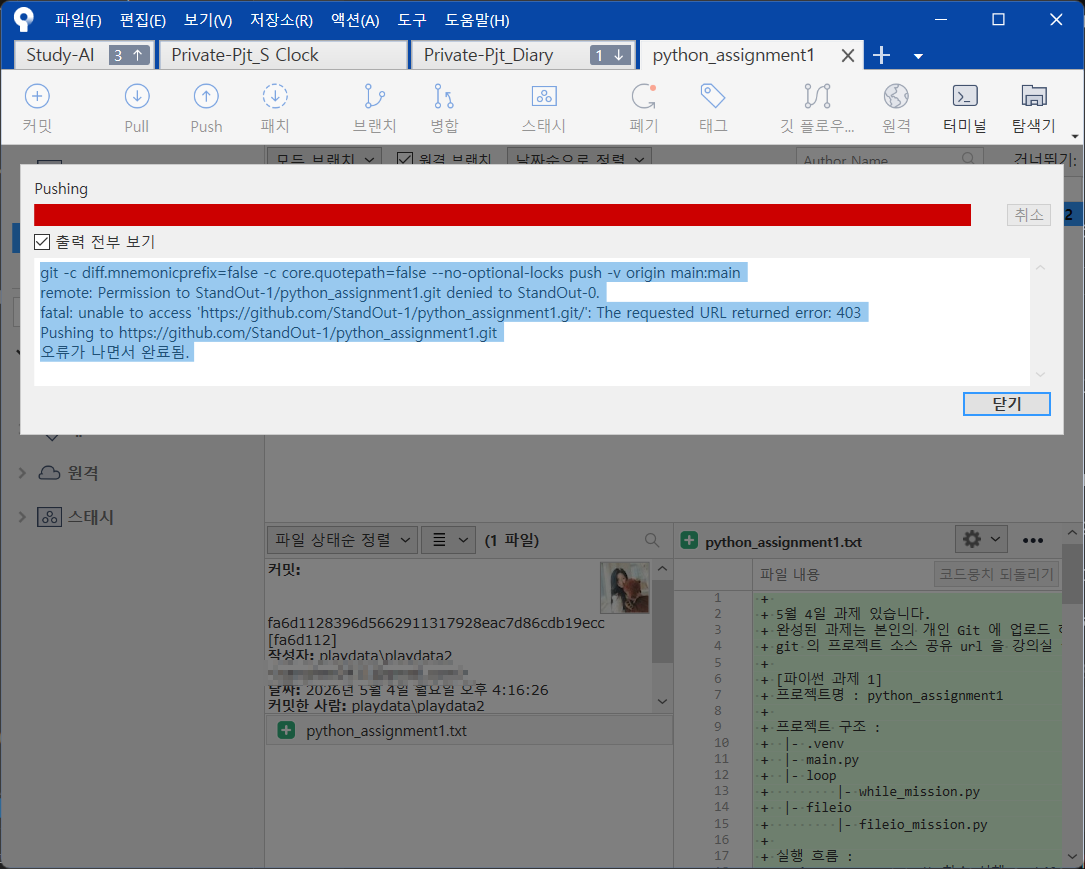Click the Sourcetree logo icon

click(x=24, y=19)
